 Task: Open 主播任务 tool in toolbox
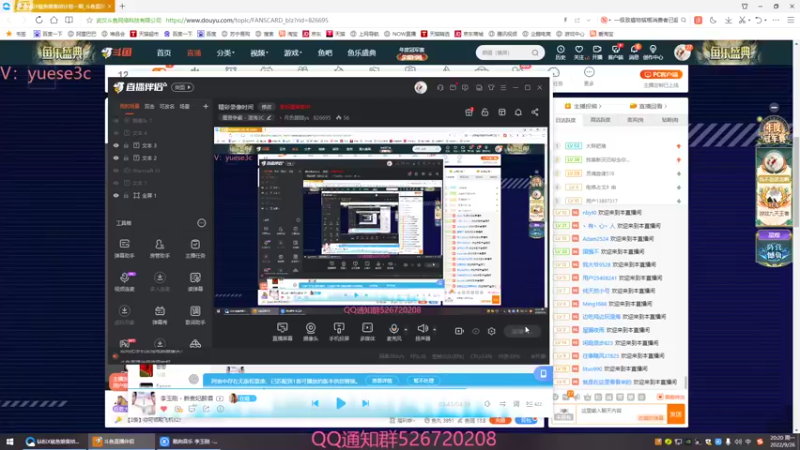pos(195,248)
